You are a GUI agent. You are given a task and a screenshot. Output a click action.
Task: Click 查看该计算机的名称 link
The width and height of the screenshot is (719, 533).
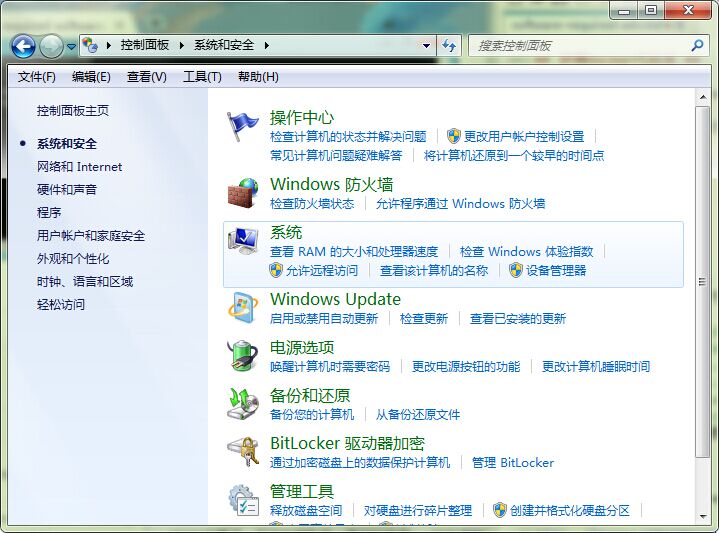pyautogui.click(x=434, y=271)
